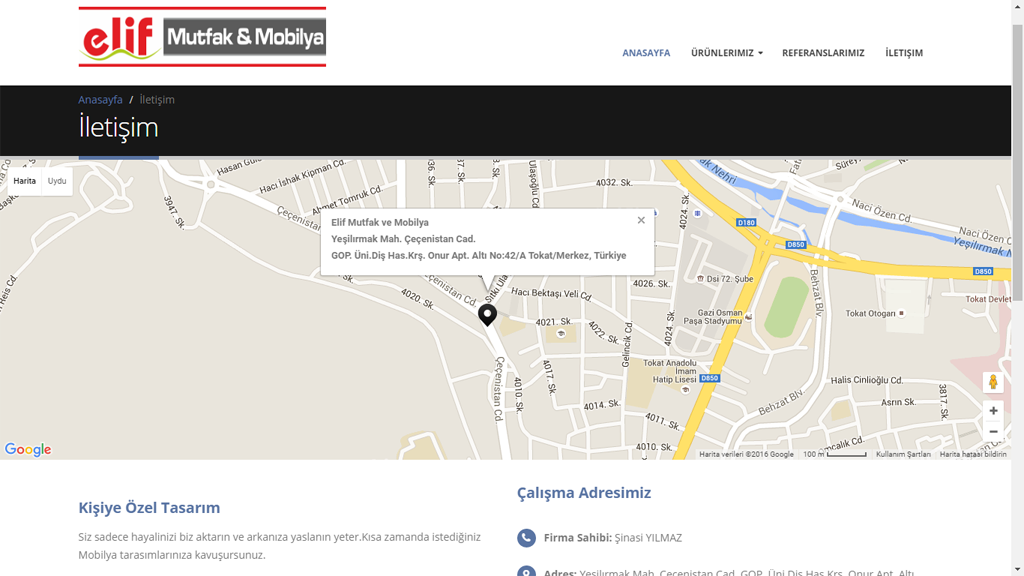Zoom out on the map
This screenshot has width=1024, height=576.
[x=993, y=432]
